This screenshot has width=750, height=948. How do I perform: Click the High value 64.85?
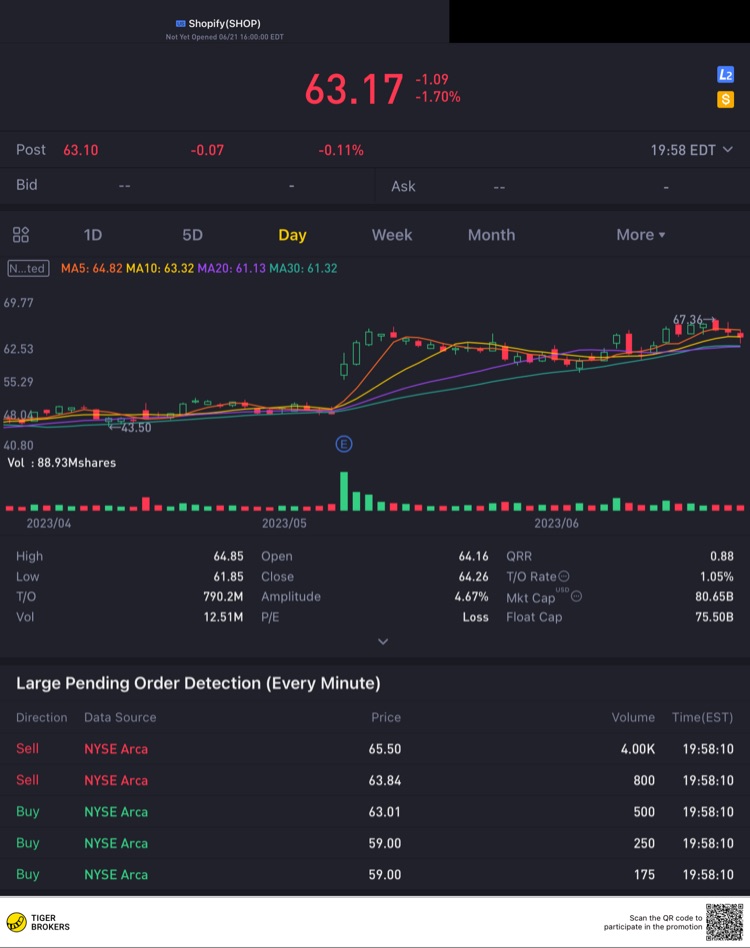[228, 556]
